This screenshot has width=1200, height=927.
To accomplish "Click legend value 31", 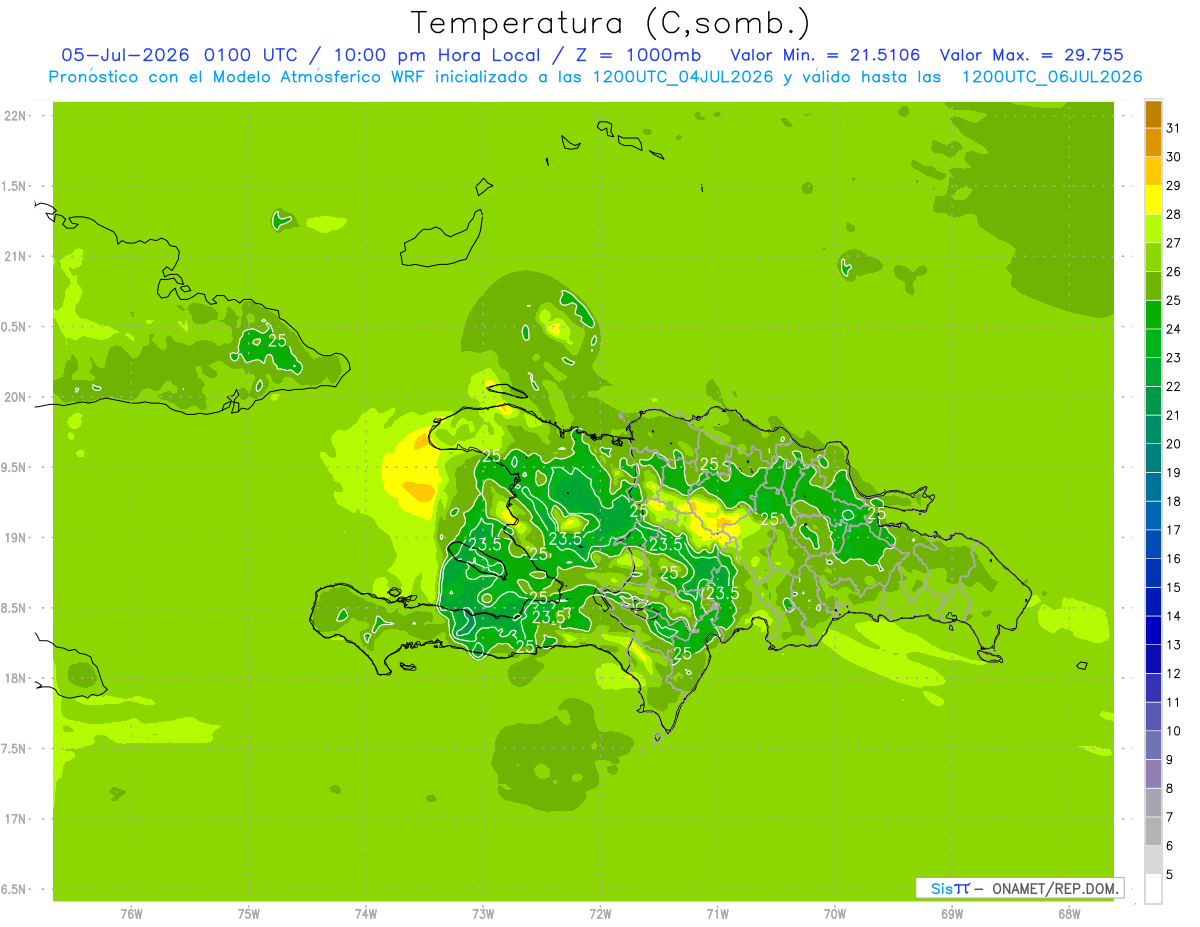I will (1174, 129).
